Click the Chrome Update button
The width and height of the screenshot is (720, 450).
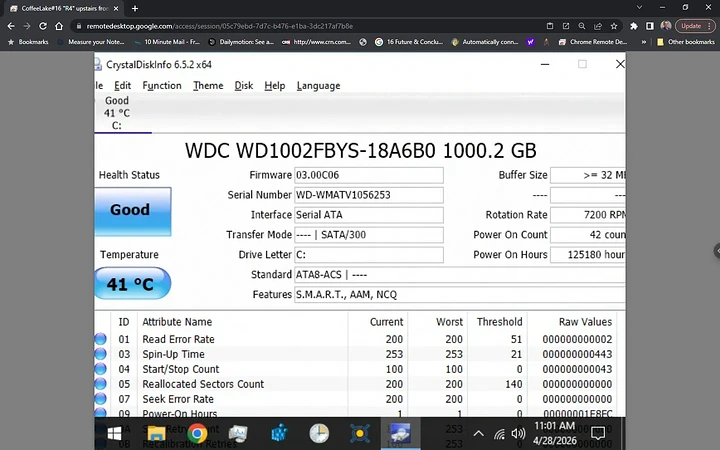[695, 26]
